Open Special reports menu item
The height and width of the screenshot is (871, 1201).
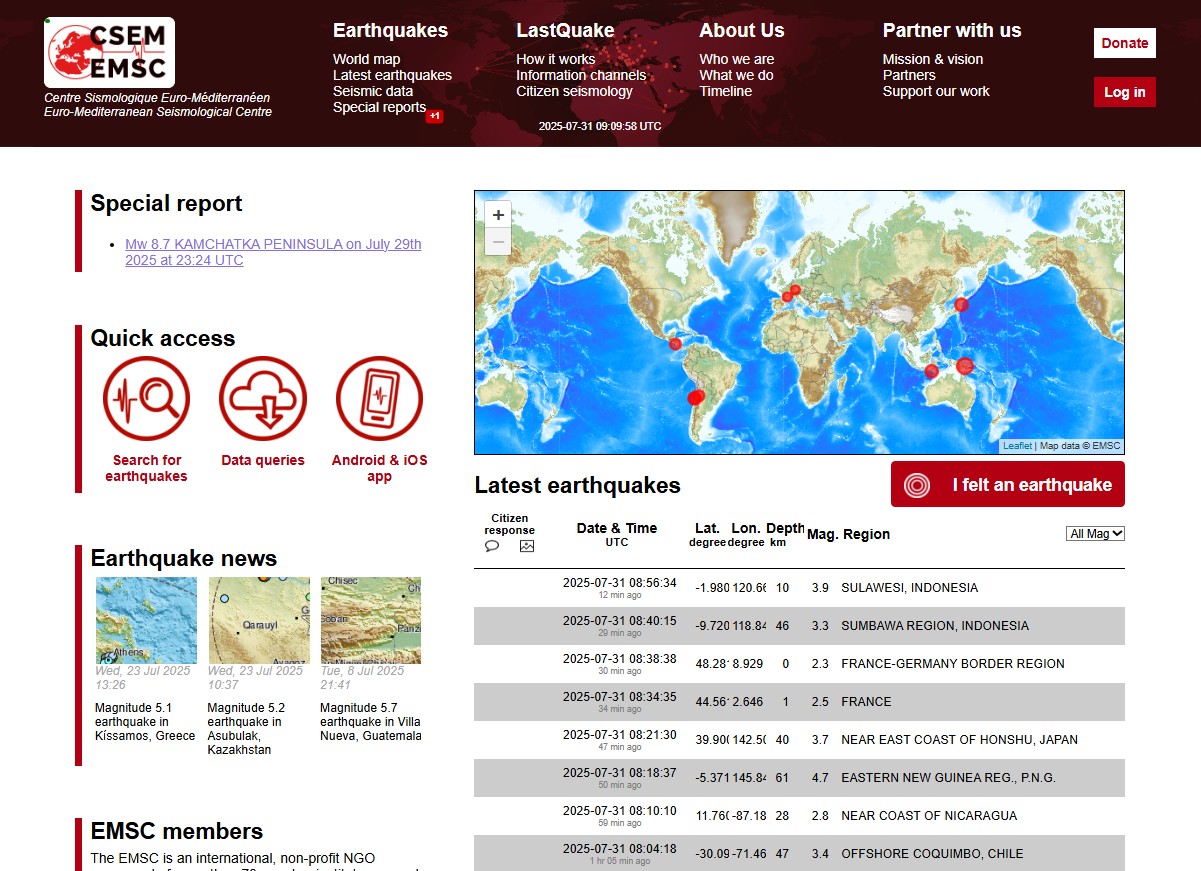click(x=379, y=107)
